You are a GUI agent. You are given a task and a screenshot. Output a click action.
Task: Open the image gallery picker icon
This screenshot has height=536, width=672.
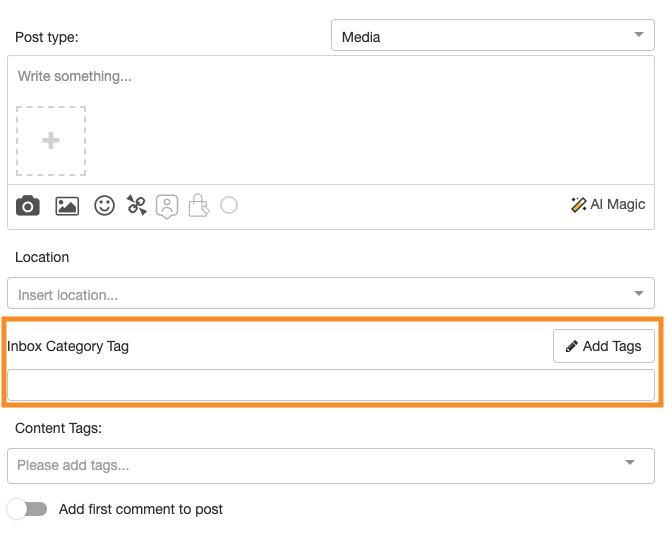pos(67,206)
